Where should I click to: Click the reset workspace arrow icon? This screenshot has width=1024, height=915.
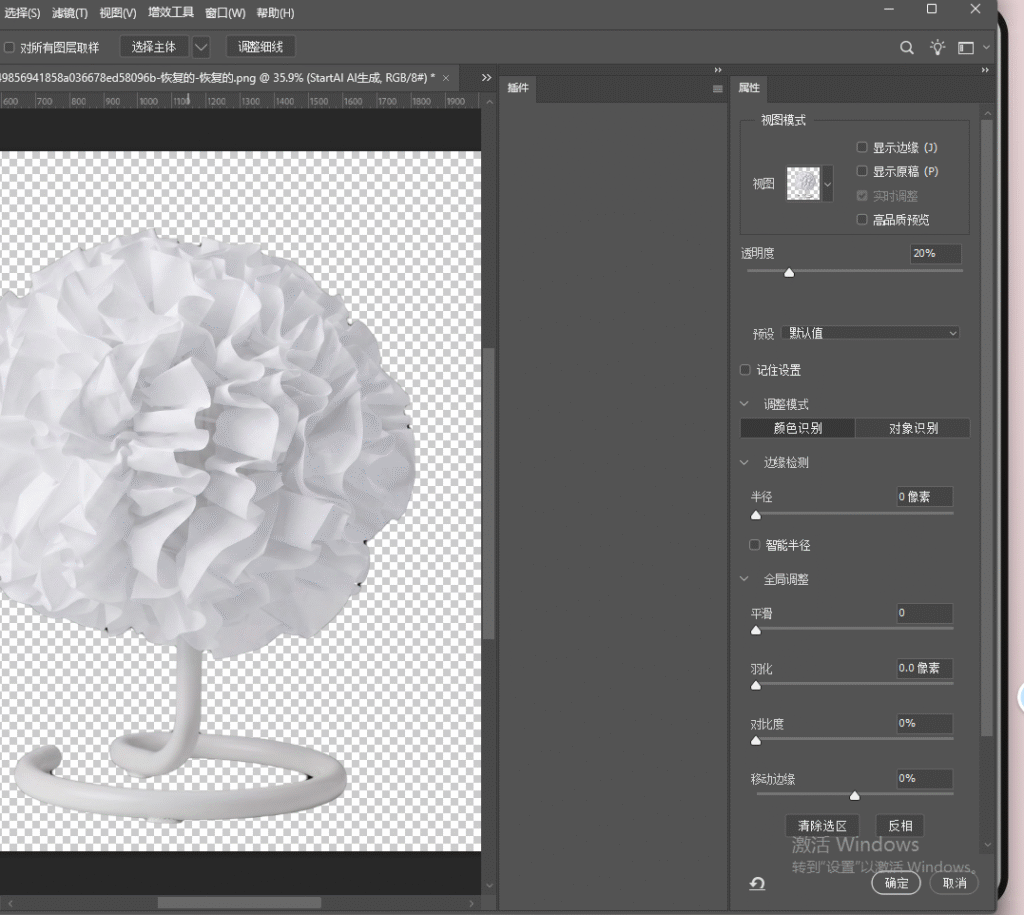point(757,884)
